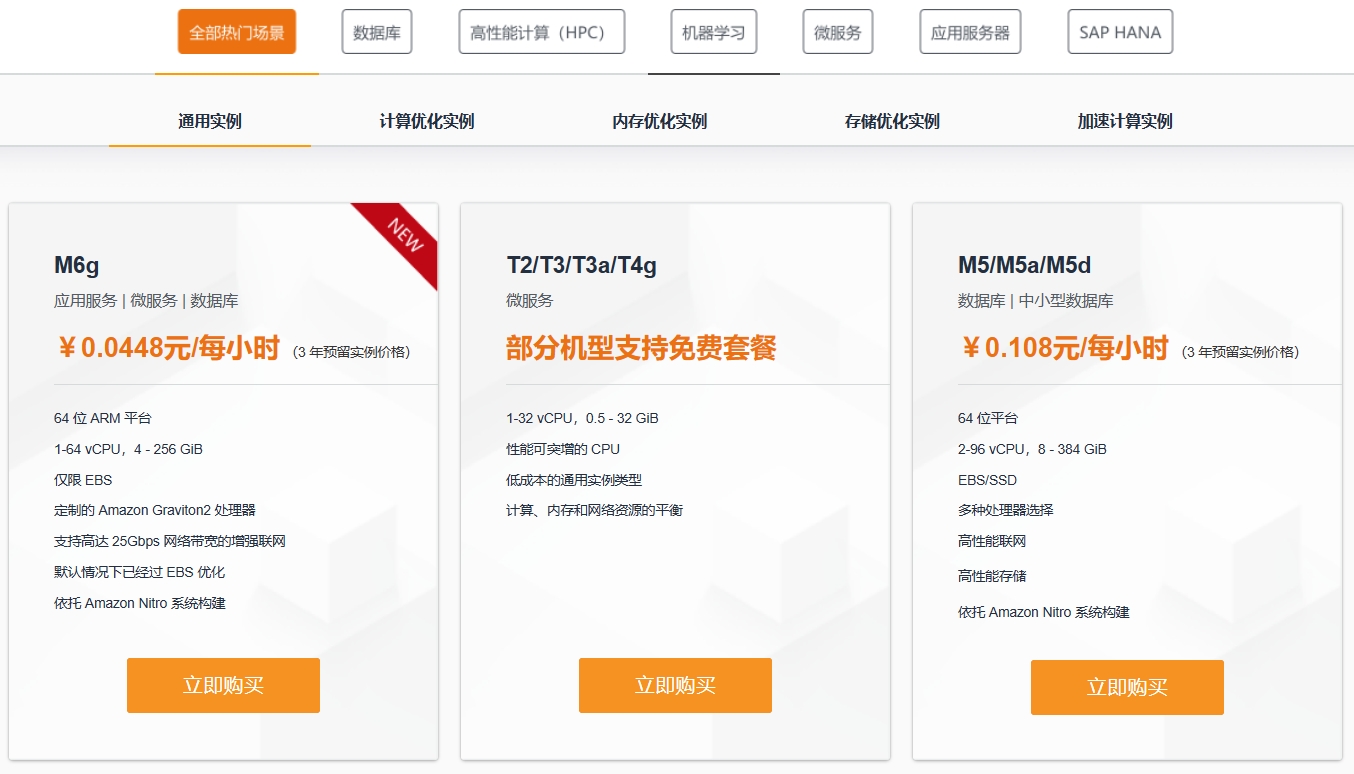1354x774 pixels.
Task: Click 部分机型支持免费套餐 text
Action: 641,350
